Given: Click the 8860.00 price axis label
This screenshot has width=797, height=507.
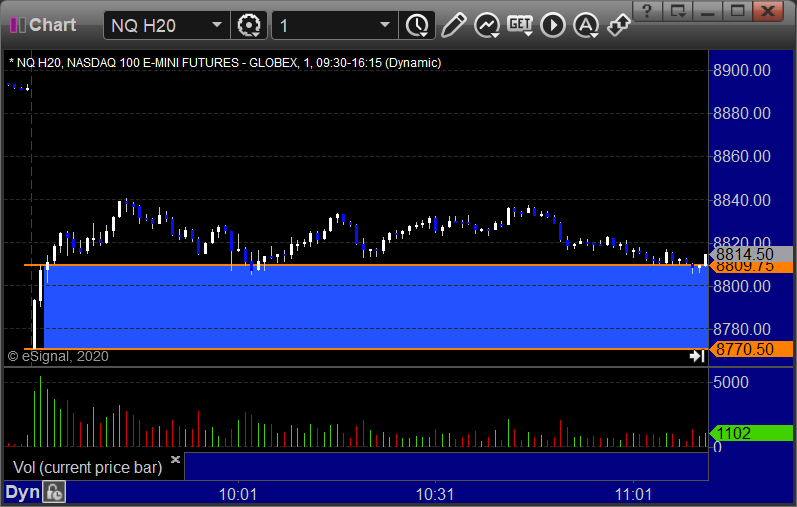Looking at the screenshot, I should [742, 156].
